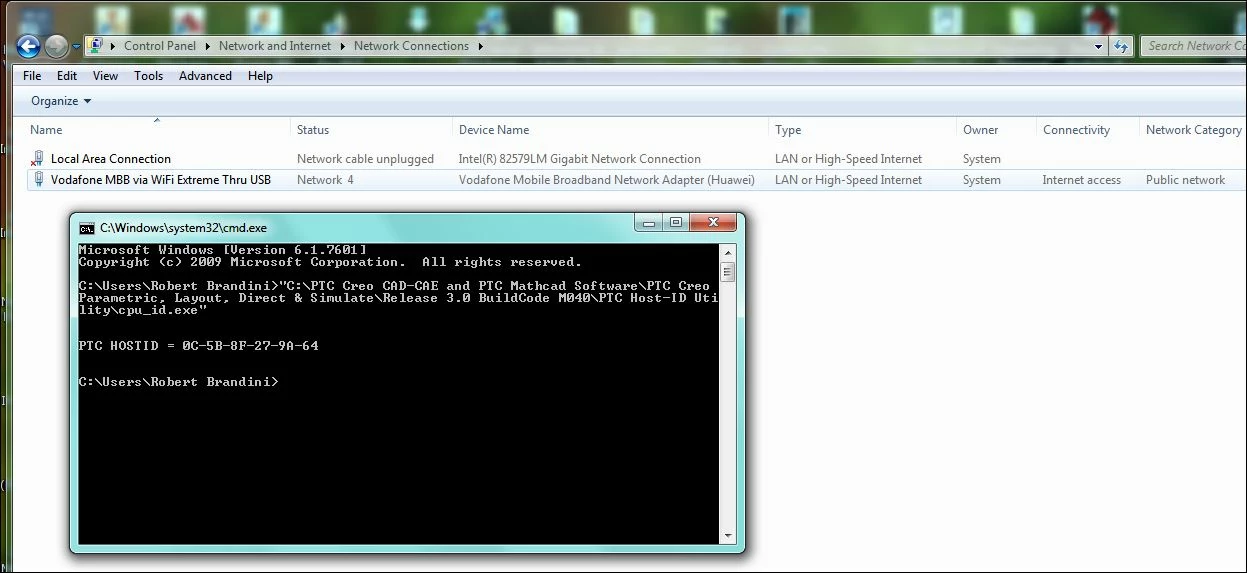The image size is (1247, 573).
Task: Select Control Panel in address breadcrumb
Action: [160, 46]
